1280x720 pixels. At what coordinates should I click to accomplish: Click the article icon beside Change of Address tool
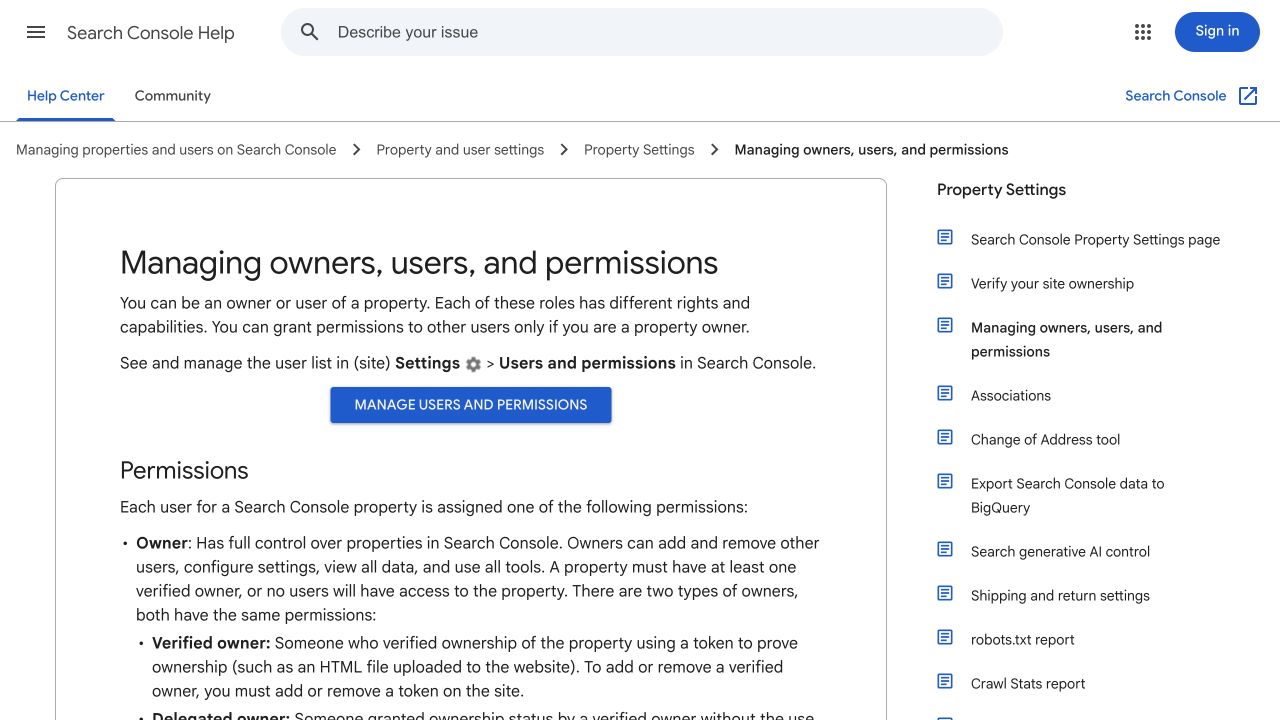pyautogui.click(x=945, y=437)
